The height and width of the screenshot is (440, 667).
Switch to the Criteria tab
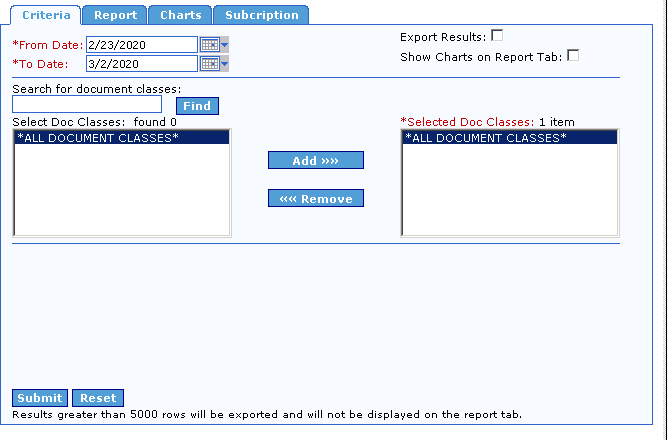click(x=46, y=15)
